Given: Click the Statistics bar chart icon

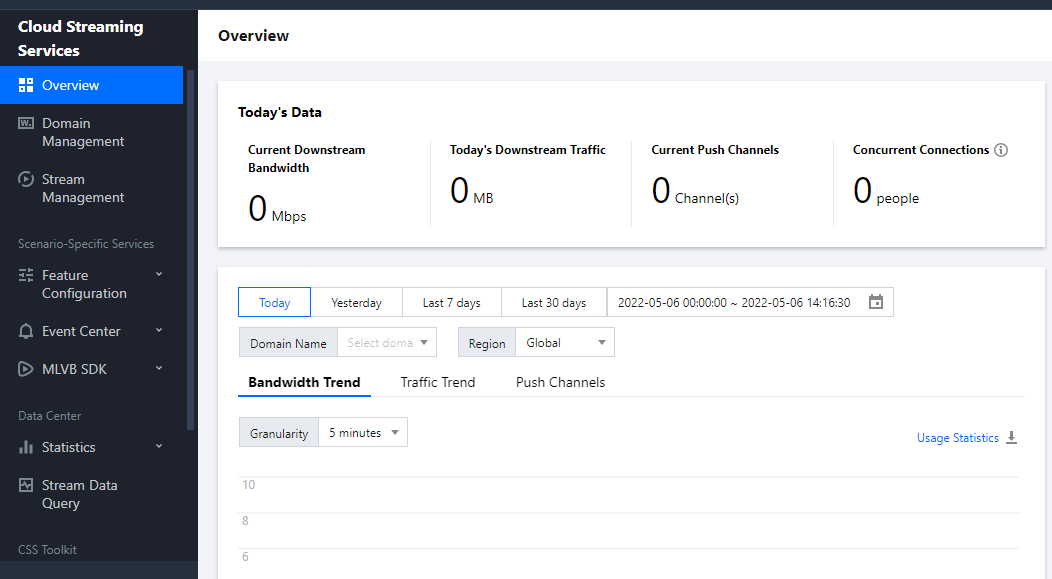Looking at the screenshot, I should click(x=27, y=447).
